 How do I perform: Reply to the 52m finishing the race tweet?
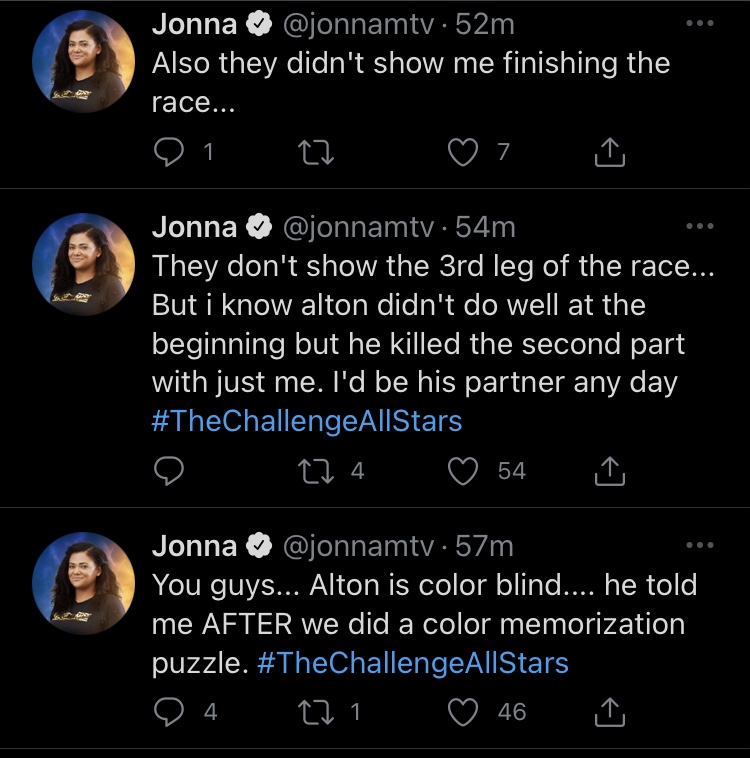tap(169, 152)
